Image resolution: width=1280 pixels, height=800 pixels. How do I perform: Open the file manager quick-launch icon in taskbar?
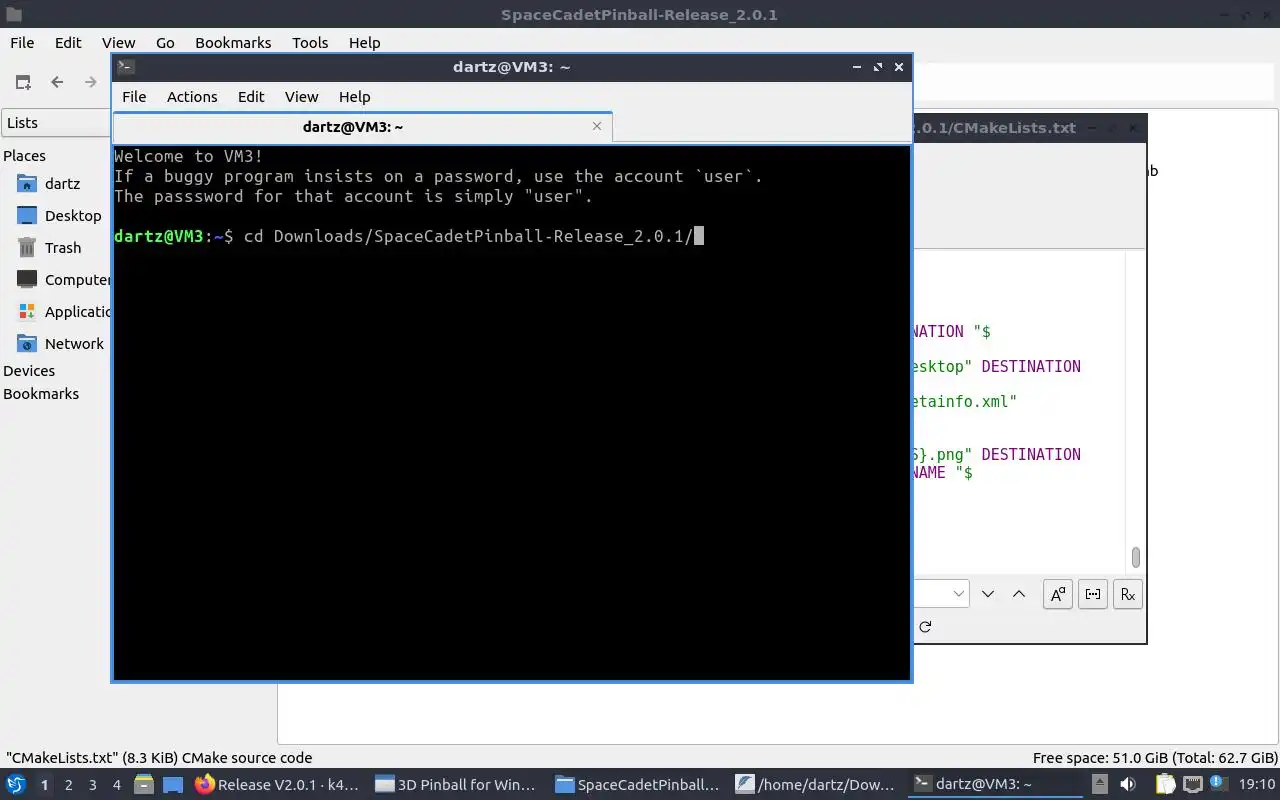[143, 784]
